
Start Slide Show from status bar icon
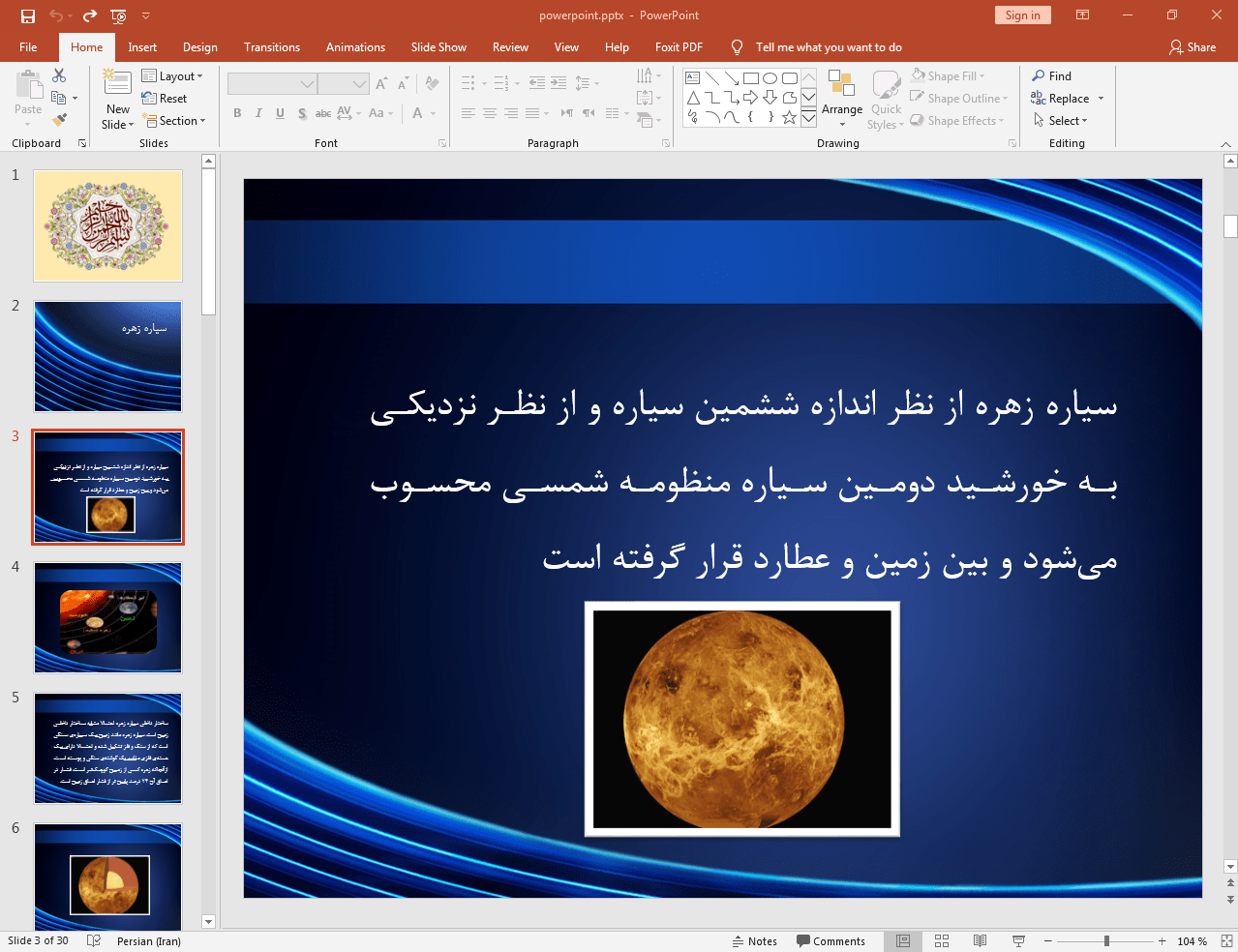pos(1018,941)
